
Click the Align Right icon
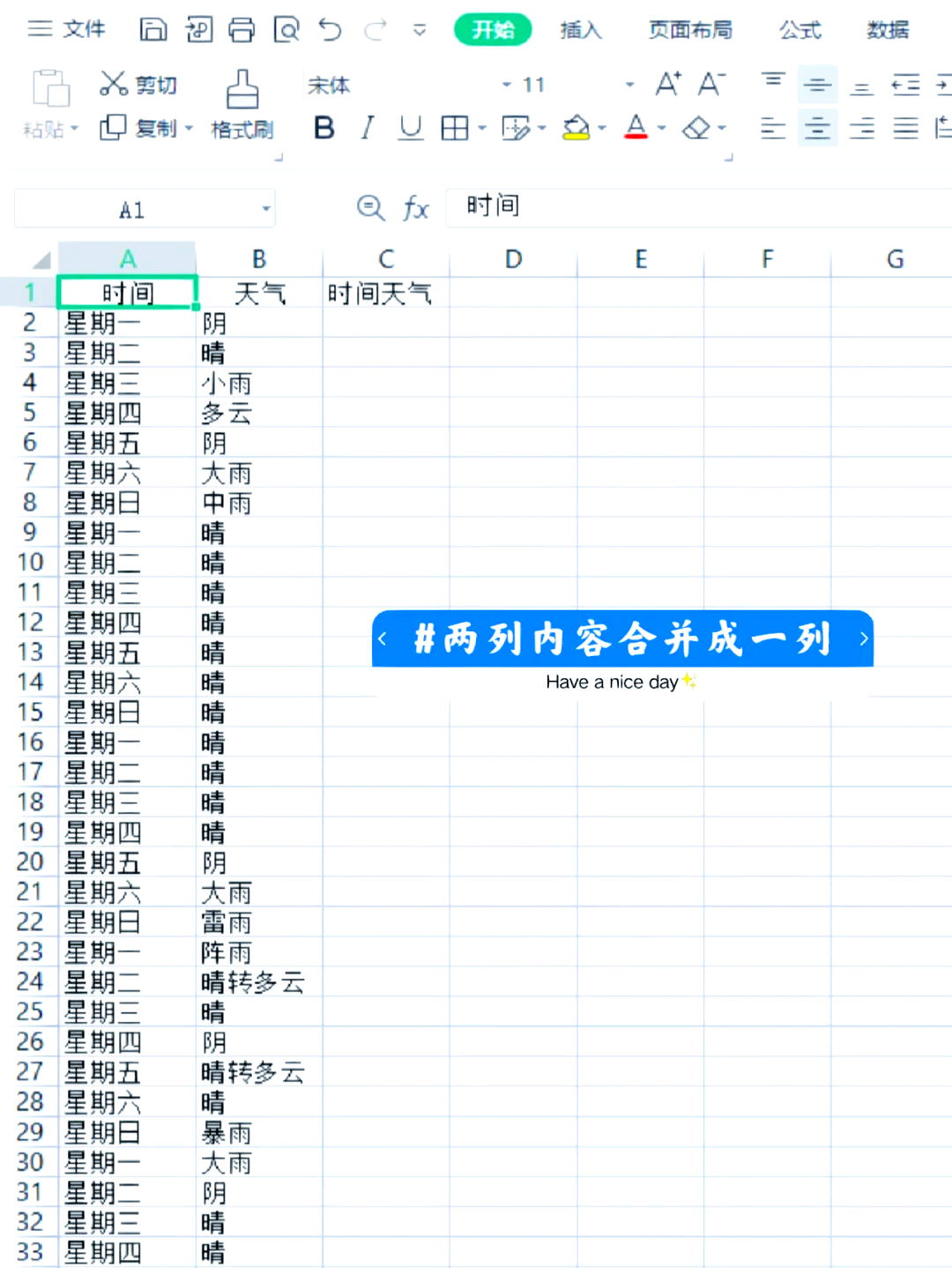[x=862, y=129]
